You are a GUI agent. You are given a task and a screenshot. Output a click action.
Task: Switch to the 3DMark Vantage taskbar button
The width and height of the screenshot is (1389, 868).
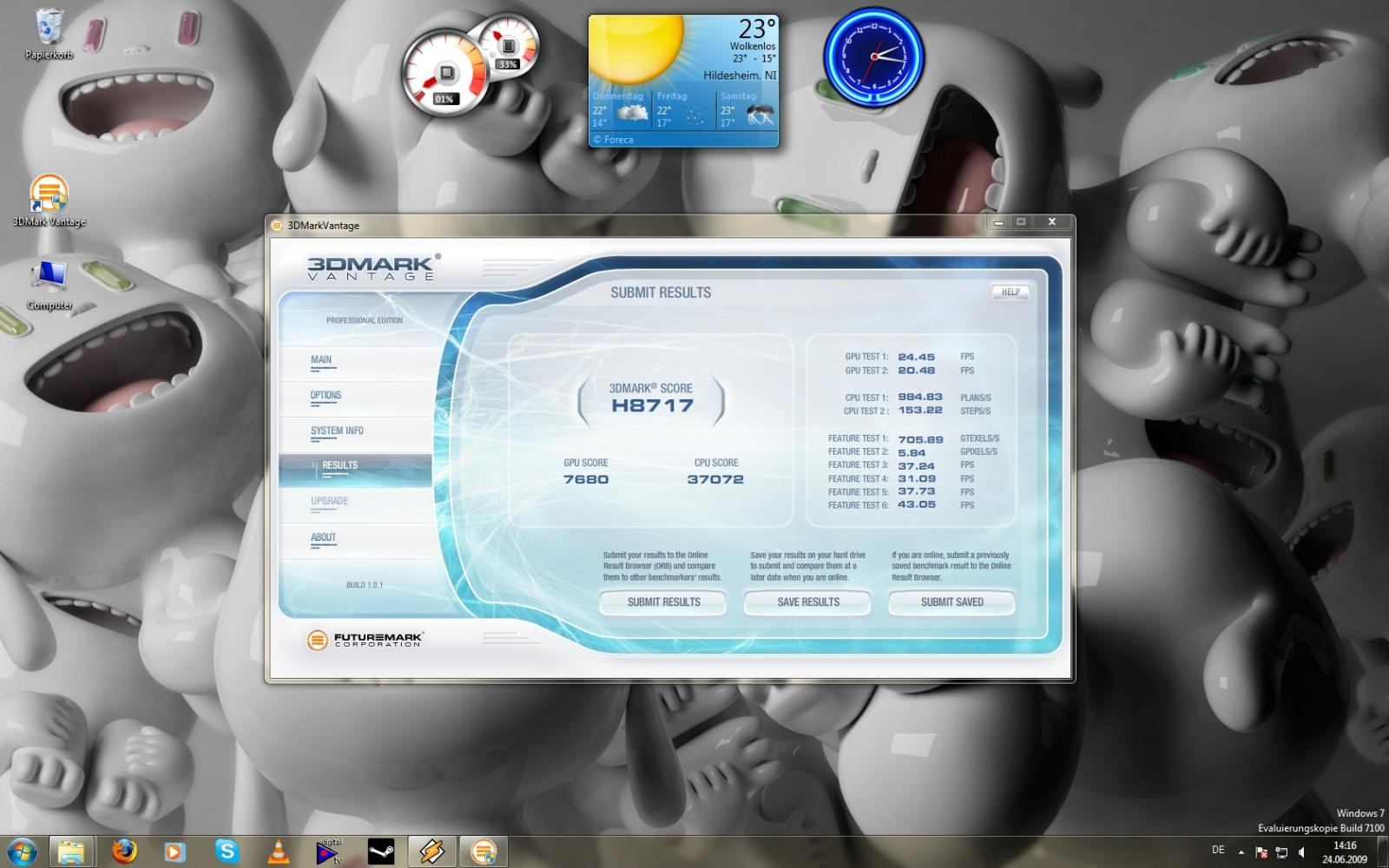(x=483, y=852)
